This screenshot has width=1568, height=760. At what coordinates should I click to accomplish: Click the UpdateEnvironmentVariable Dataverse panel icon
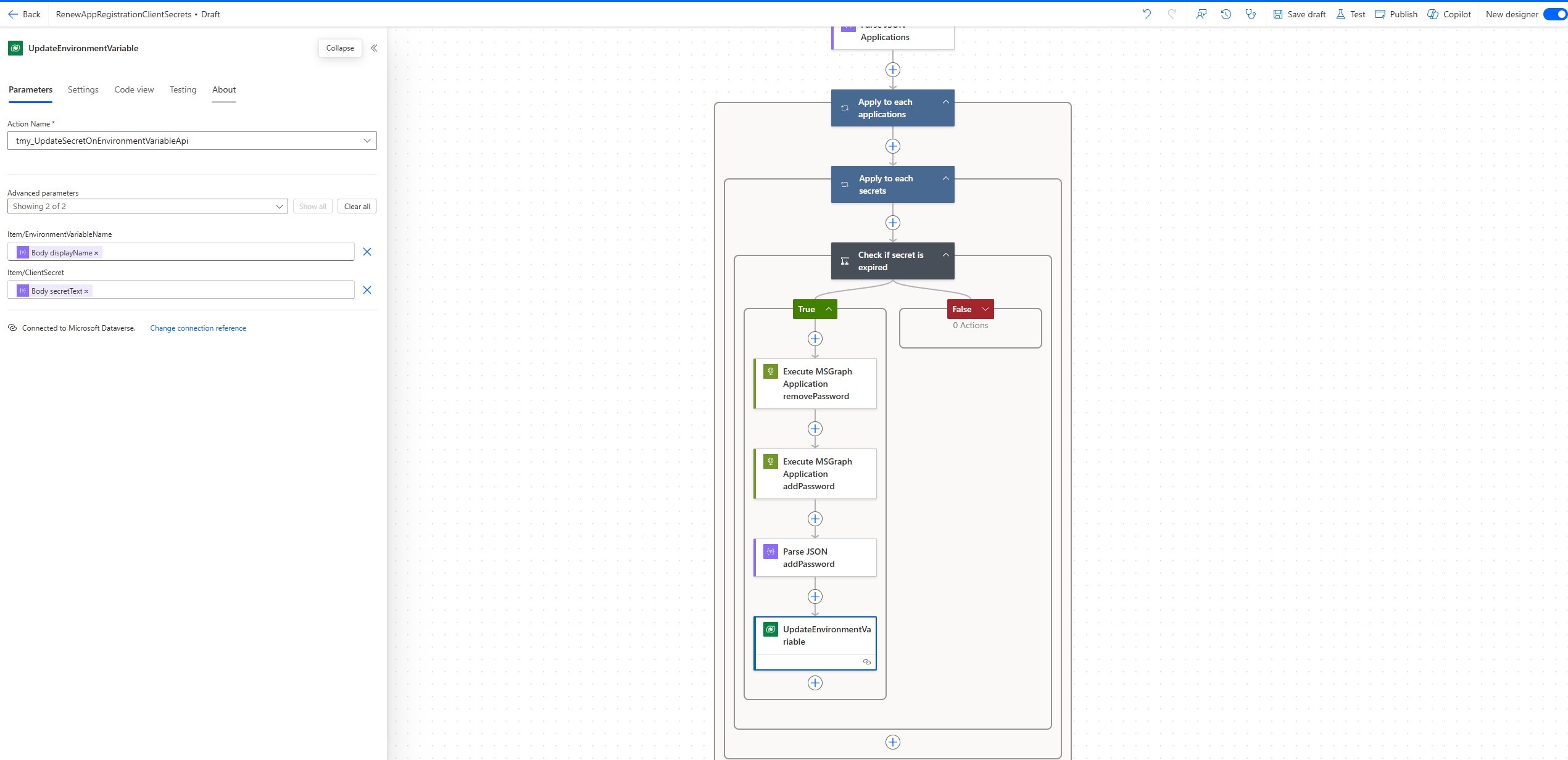click(15, 48)
